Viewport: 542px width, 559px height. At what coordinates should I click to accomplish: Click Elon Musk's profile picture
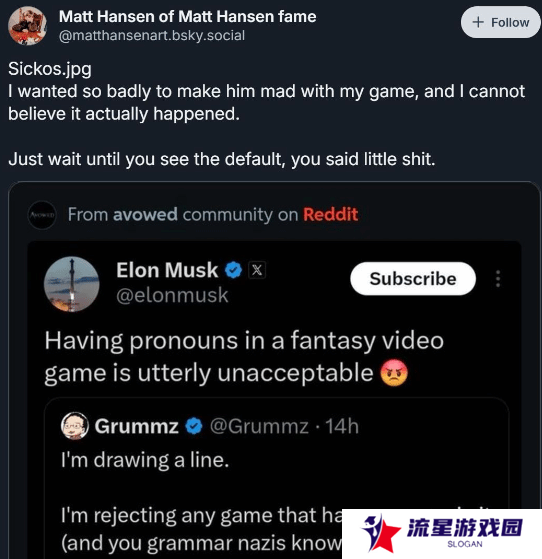(72, 284)
